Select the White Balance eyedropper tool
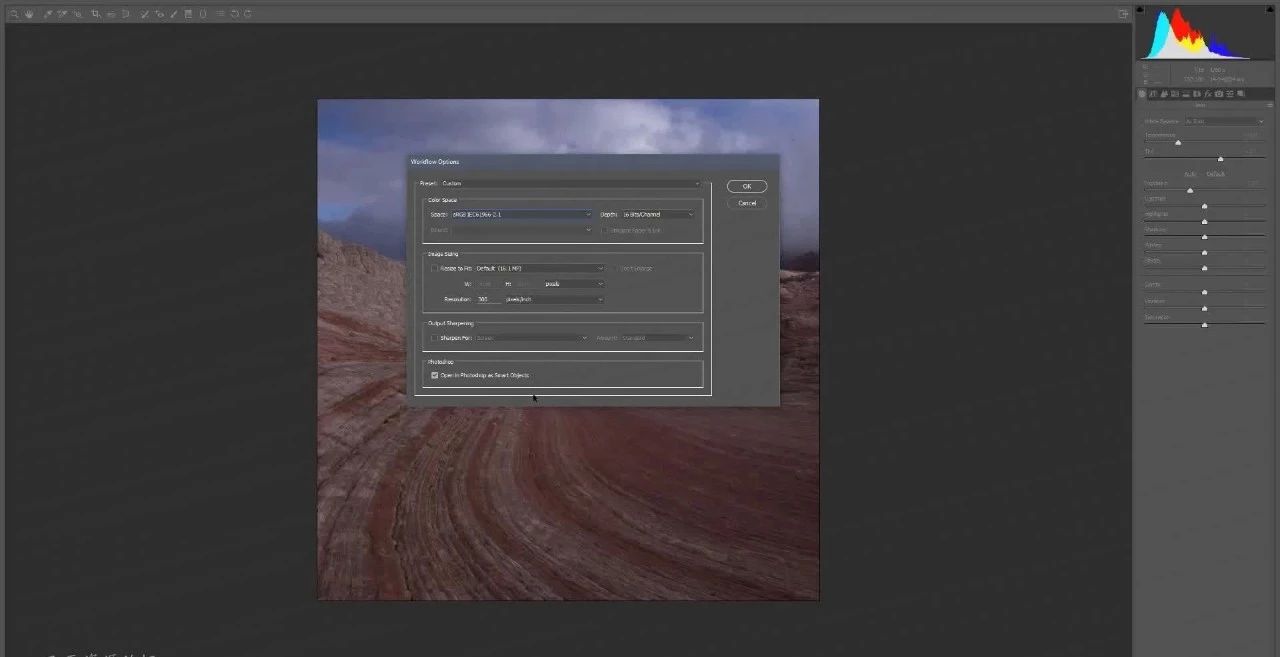 [x=47, y=14]
